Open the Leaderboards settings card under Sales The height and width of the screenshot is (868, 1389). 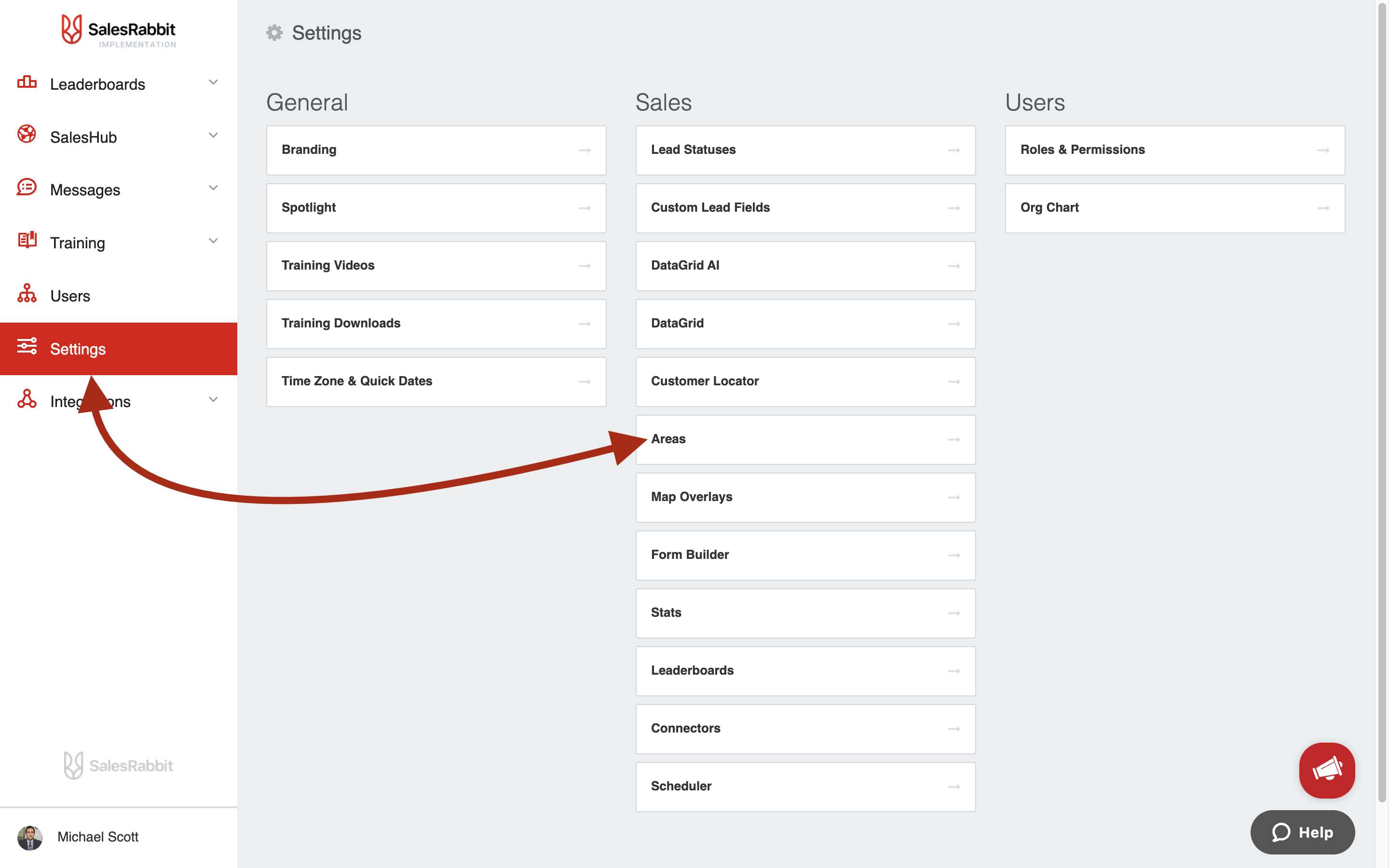806,671
